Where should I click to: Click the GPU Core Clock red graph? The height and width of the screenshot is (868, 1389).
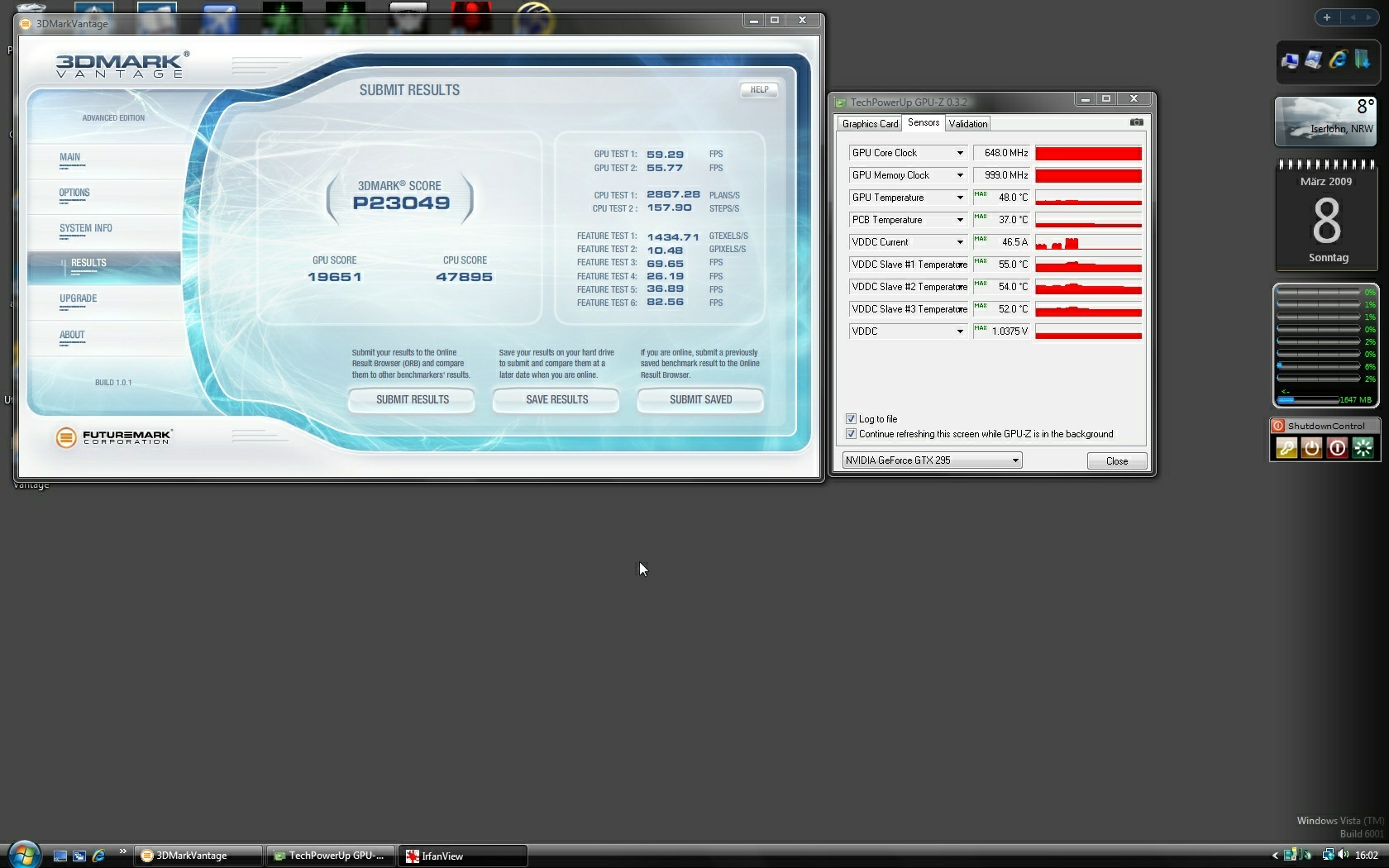click(x=1088, y=153)
